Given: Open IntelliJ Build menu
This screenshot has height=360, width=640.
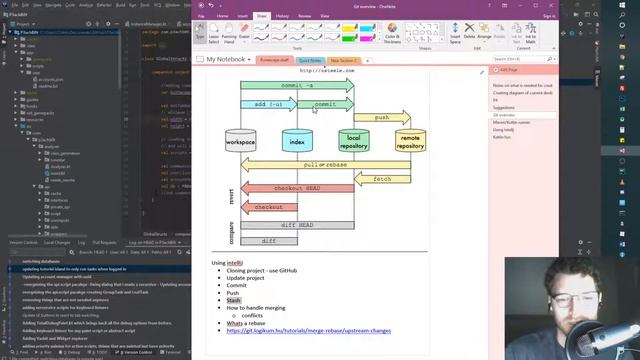Looking at the screenshot, I should click(x=120, y=5).
